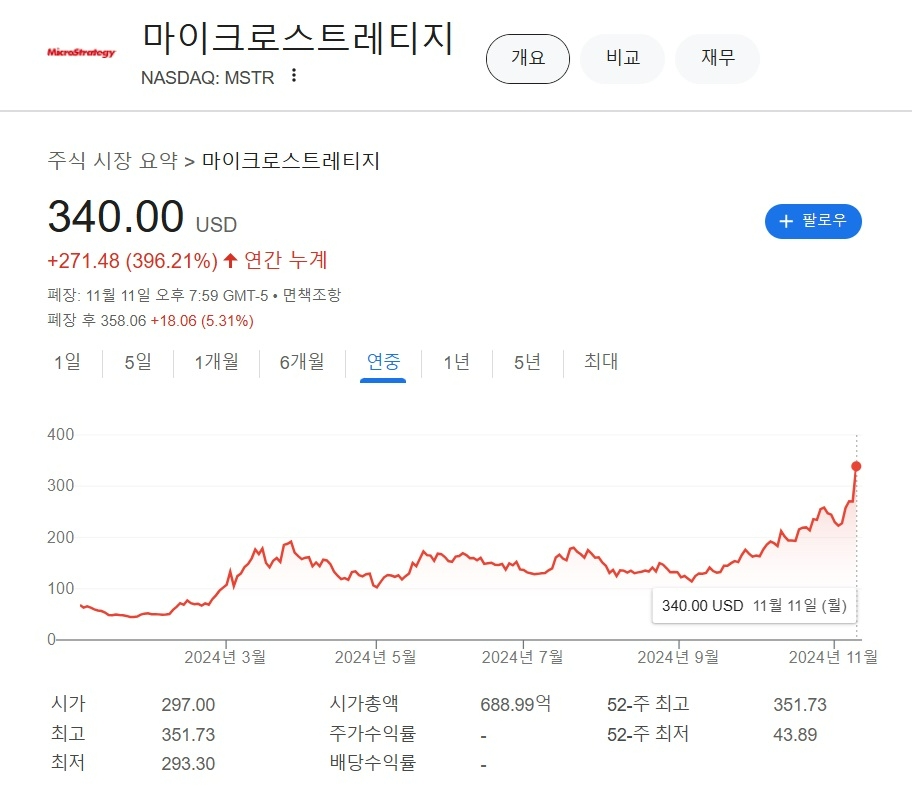
Task: Click the 2024년 9월 axis label
Action: click(x=678, y=658)
